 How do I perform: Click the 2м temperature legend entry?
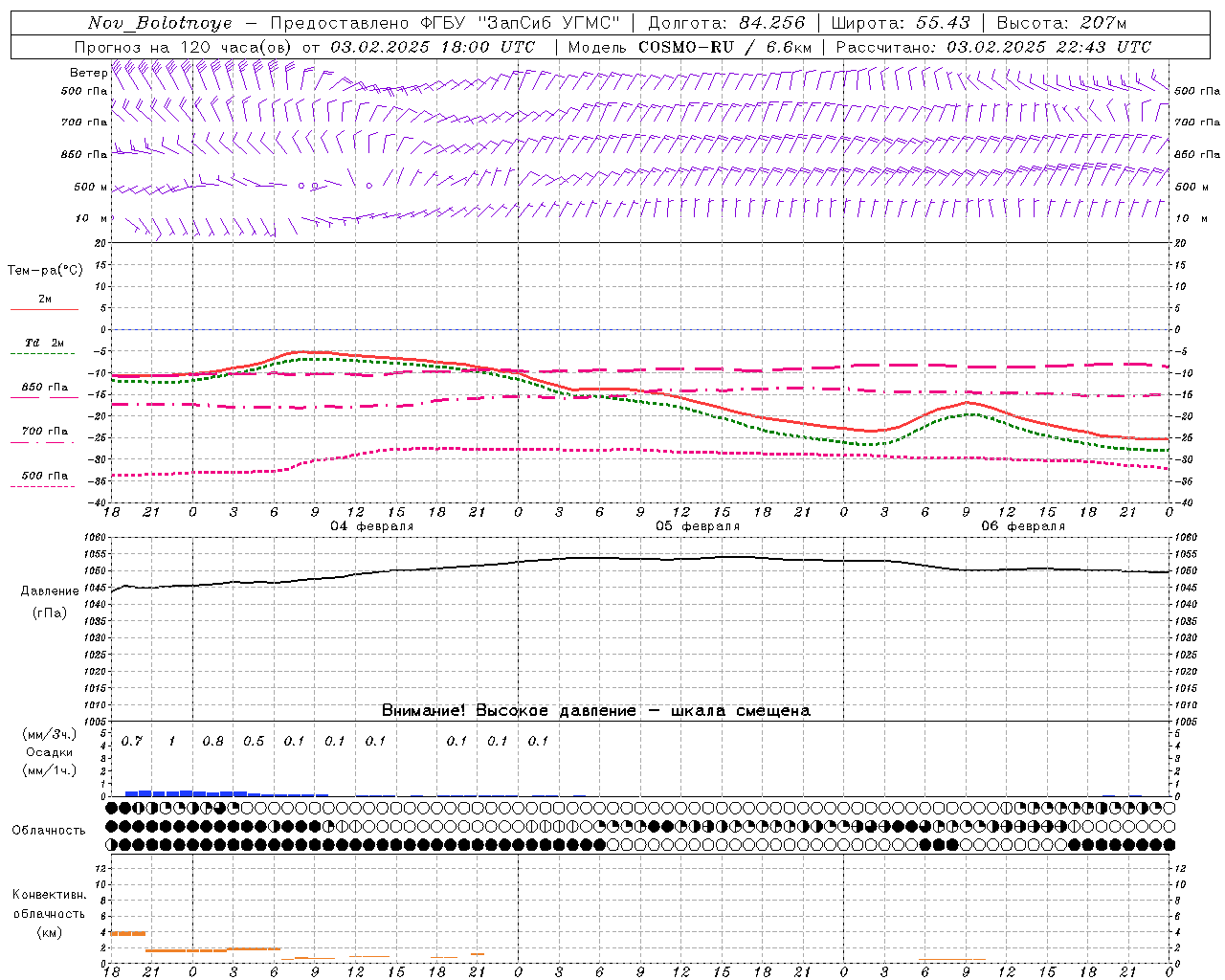click(44, 300)
